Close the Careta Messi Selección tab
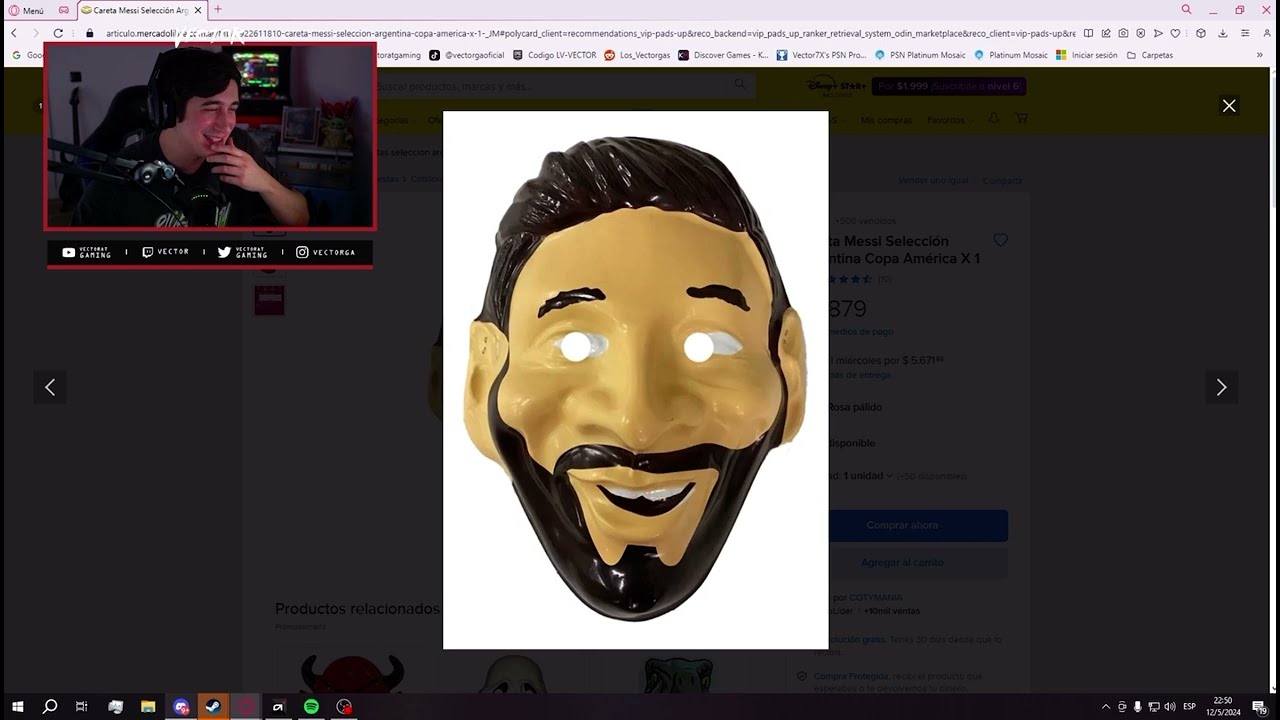Screen dimensions: 1280x720 pyautogui.click(x=198, y=10)
